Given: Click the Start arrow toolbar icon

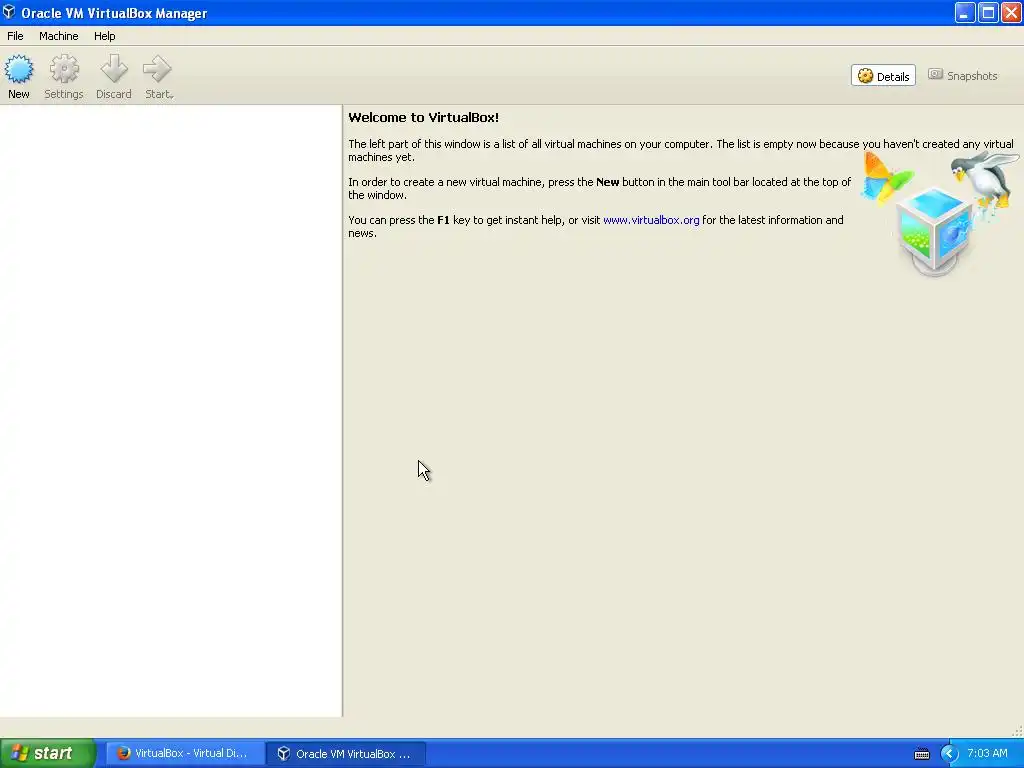Looking at the screenshot, I should click(x=159, y=76).
